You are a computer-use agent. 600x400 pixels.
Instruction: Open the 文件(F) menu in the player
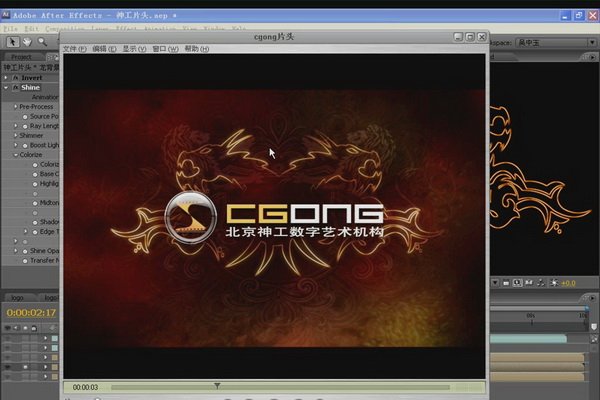[75, 49]
